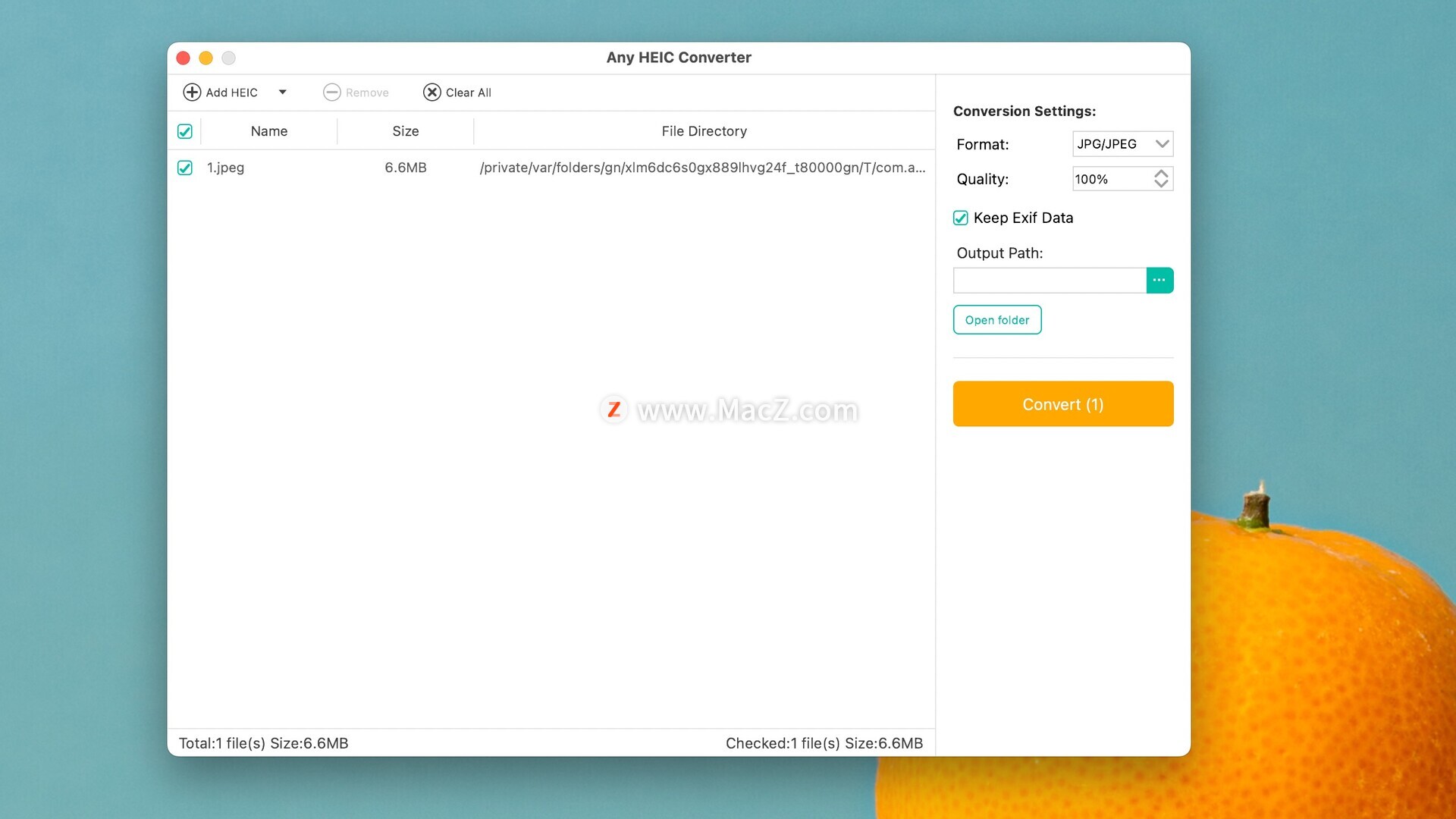Sort by the Name column header
Image resolution: width=1456 pixels, height=819 pixels.
(269, 131)
